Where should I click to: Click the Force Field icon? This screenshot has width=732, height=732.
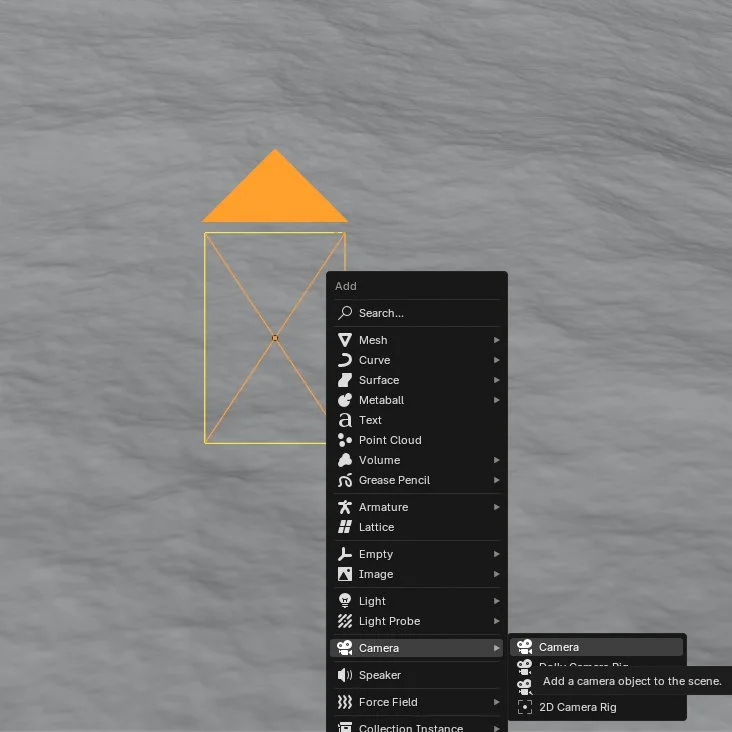point(345,702)
